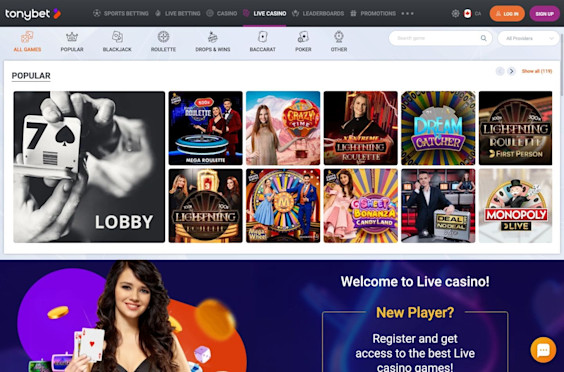
Task: Launch Mega Wheel game
Action: coord(283,206)
